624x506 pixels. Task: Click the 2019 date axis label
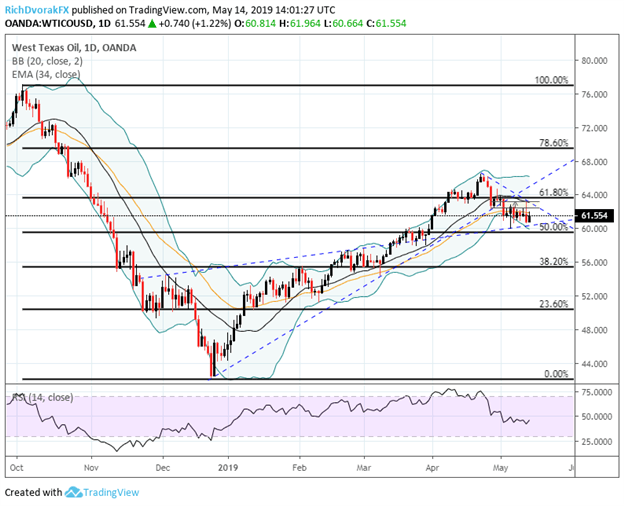click(228, 467)
